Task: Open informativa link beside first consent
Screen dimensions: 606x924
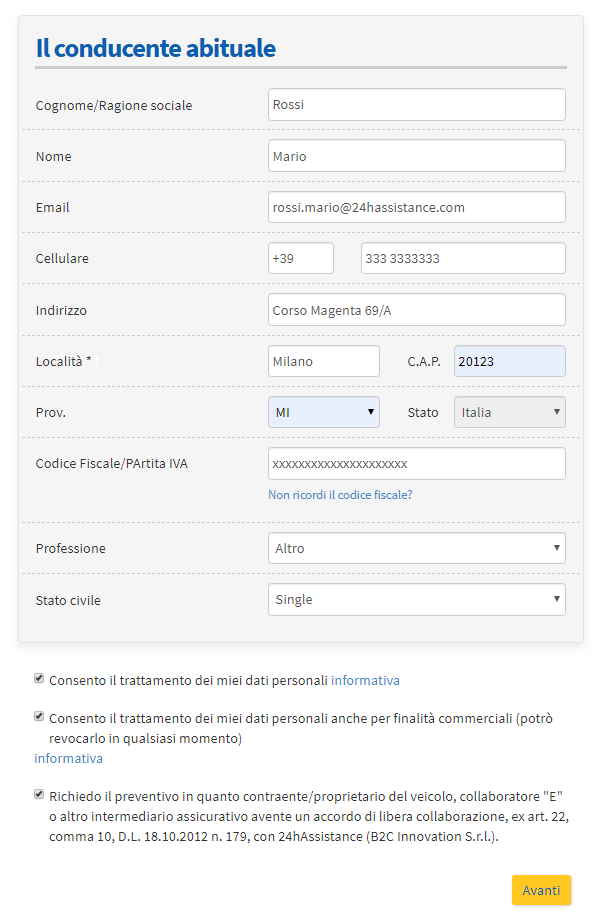Action: tap(365, 680)
